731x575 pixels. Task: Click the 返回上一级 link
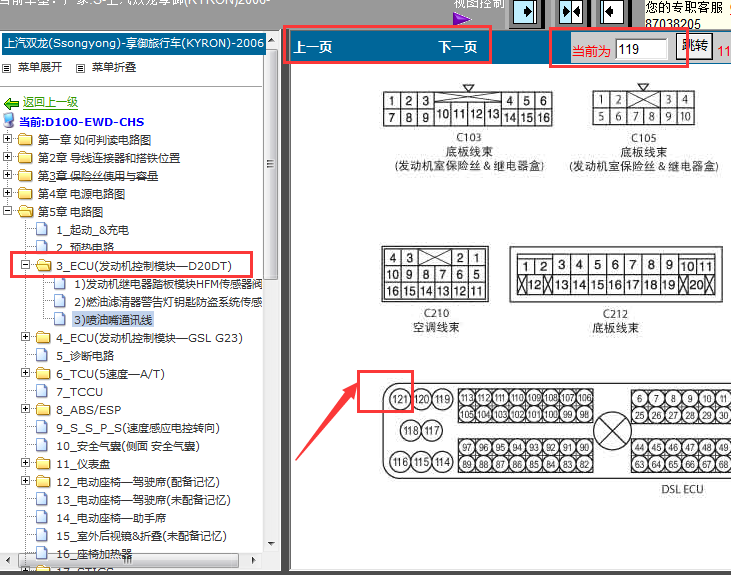pos(50,103)
